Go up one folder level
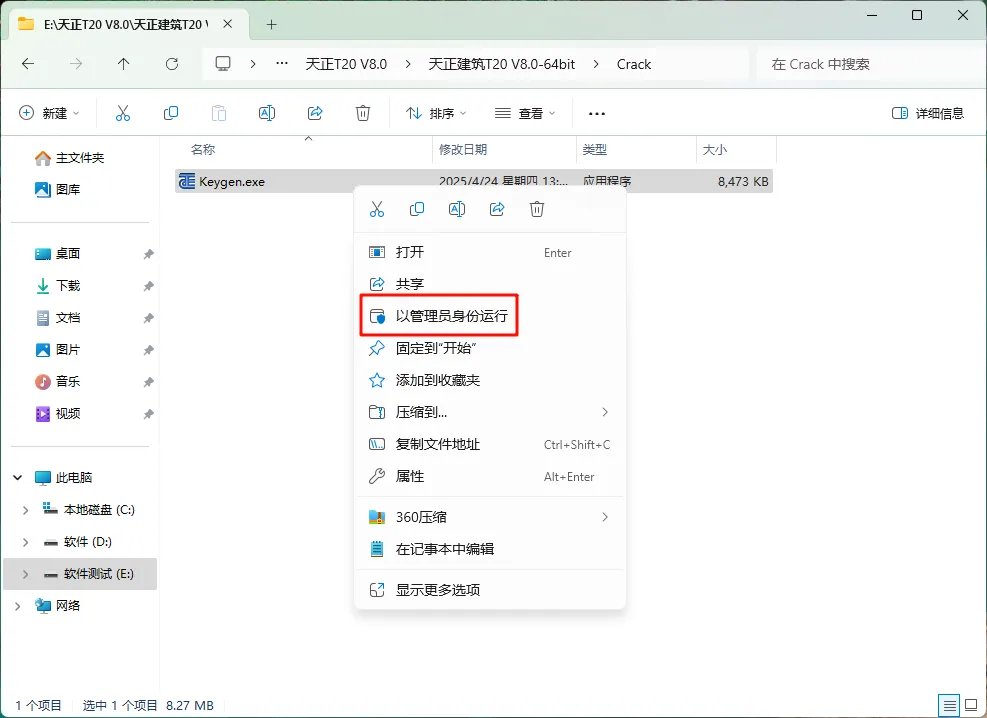Image resolution: width=987 pixels, height=718 pixels. click(x=123, y=64)
